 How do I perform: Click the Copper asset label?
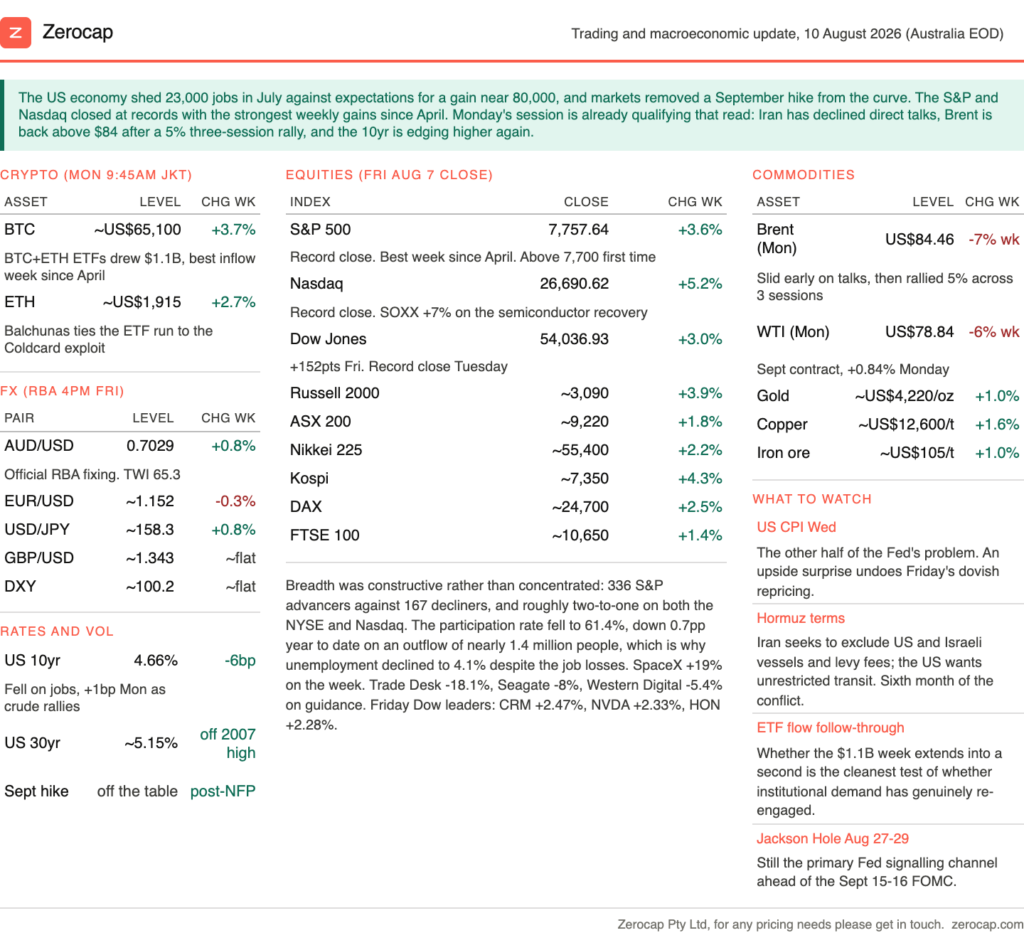782,424
